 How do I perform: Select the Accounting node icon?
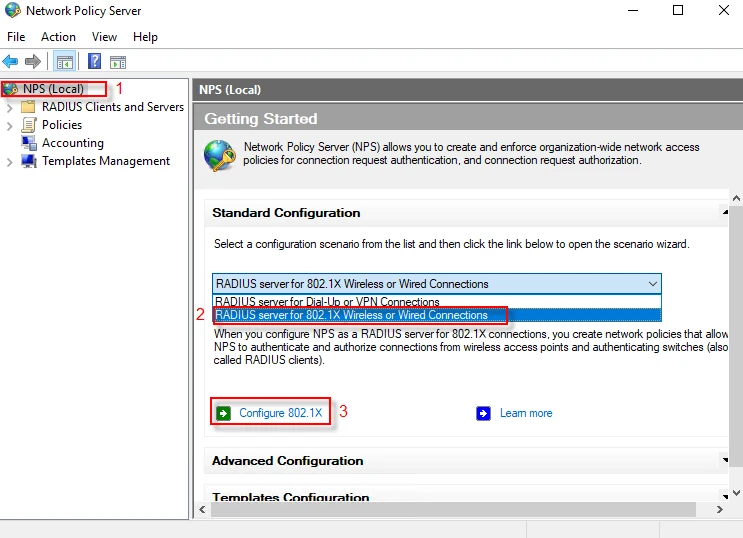[x=29, y=143]
